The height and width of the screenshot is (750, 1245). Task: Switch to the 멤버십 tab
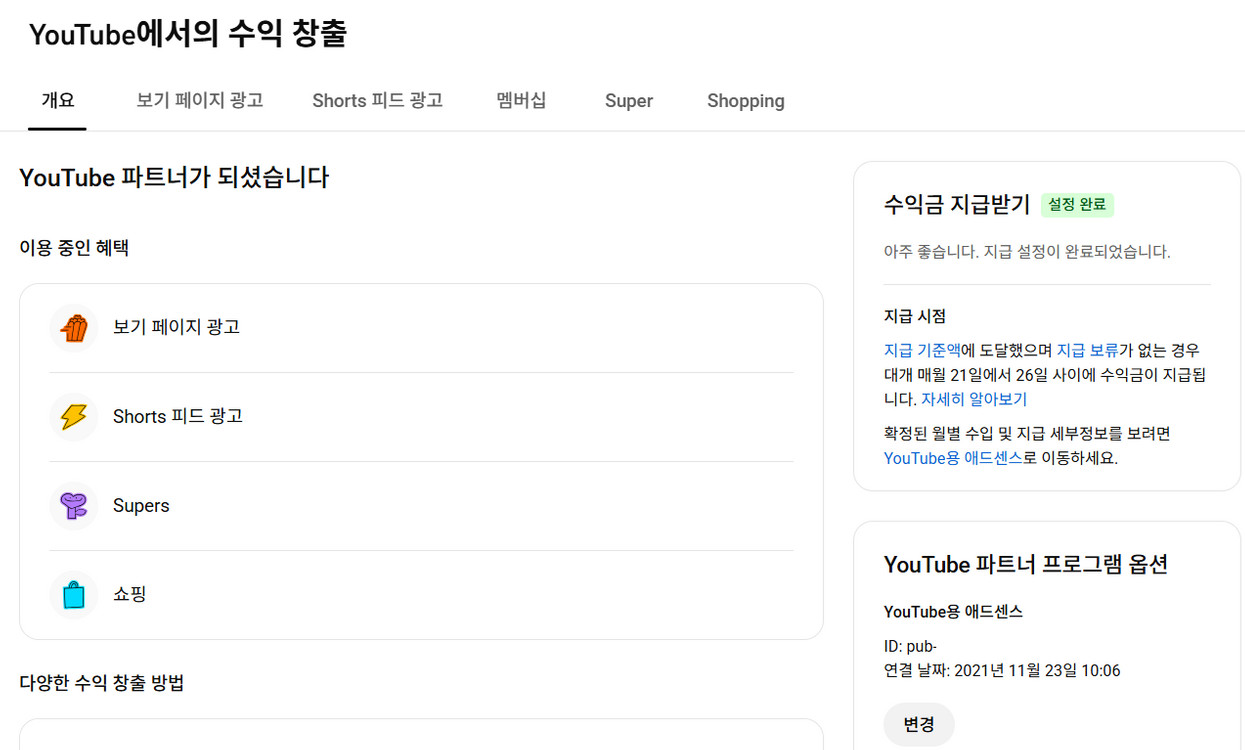pos(521,100)
